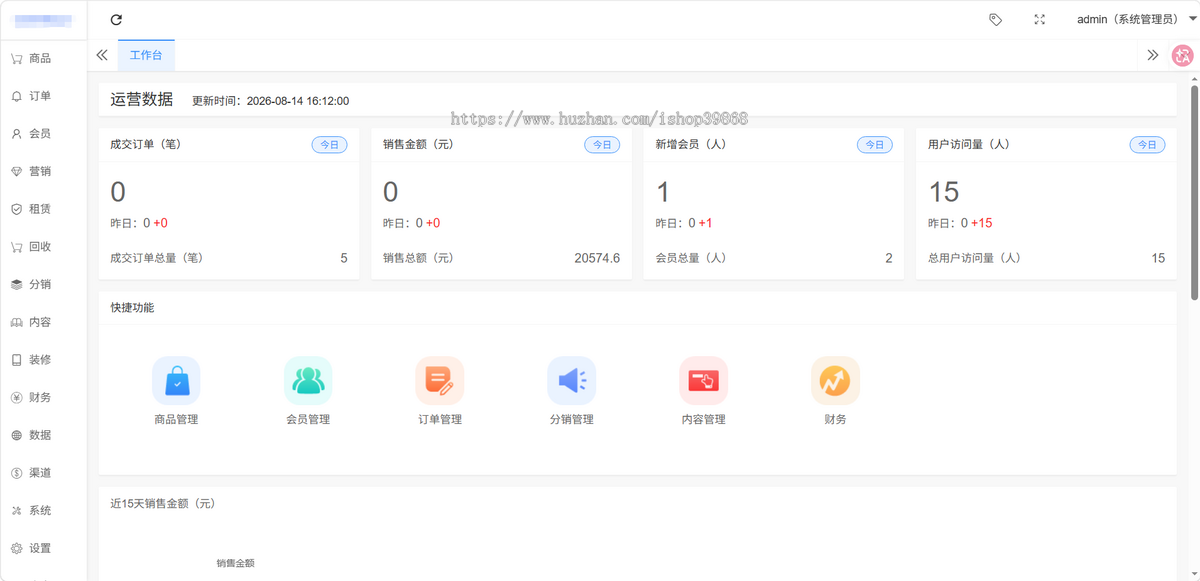Viewport: 1200px width, 581px height.
Task: Click the 今日 badge on 用户访问量 card
Action: (x=1147, y=144)
